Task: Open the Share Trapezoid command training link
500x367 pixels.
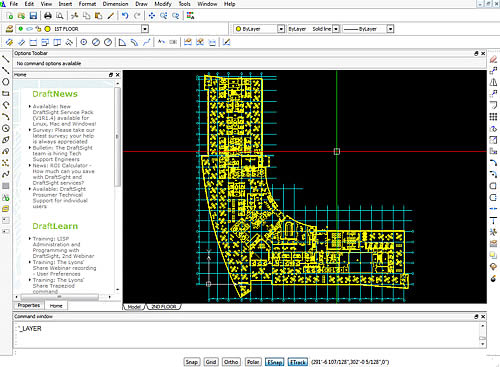Action: [x=58, y=286]
